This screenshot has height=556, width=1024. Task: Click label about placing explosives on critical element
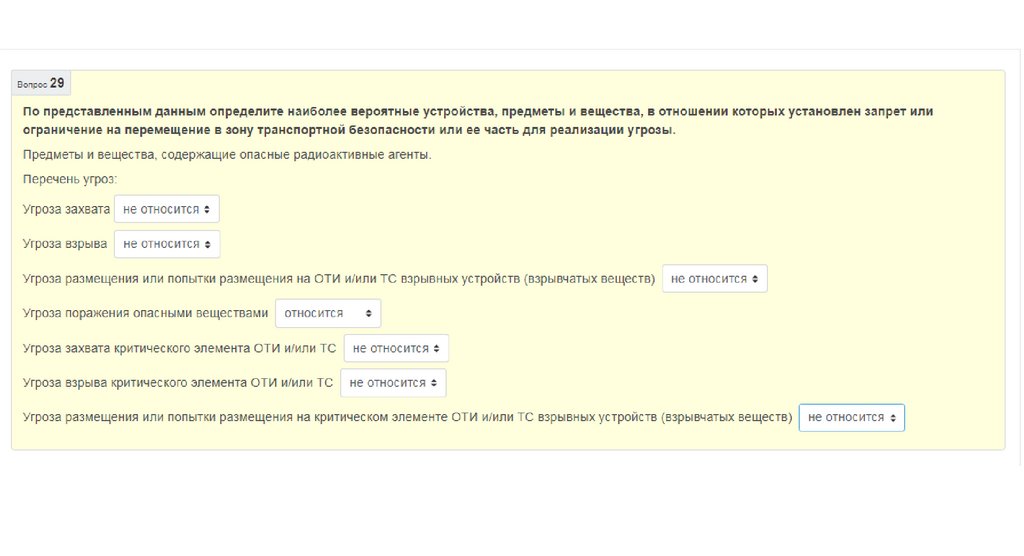pos(406,417)
